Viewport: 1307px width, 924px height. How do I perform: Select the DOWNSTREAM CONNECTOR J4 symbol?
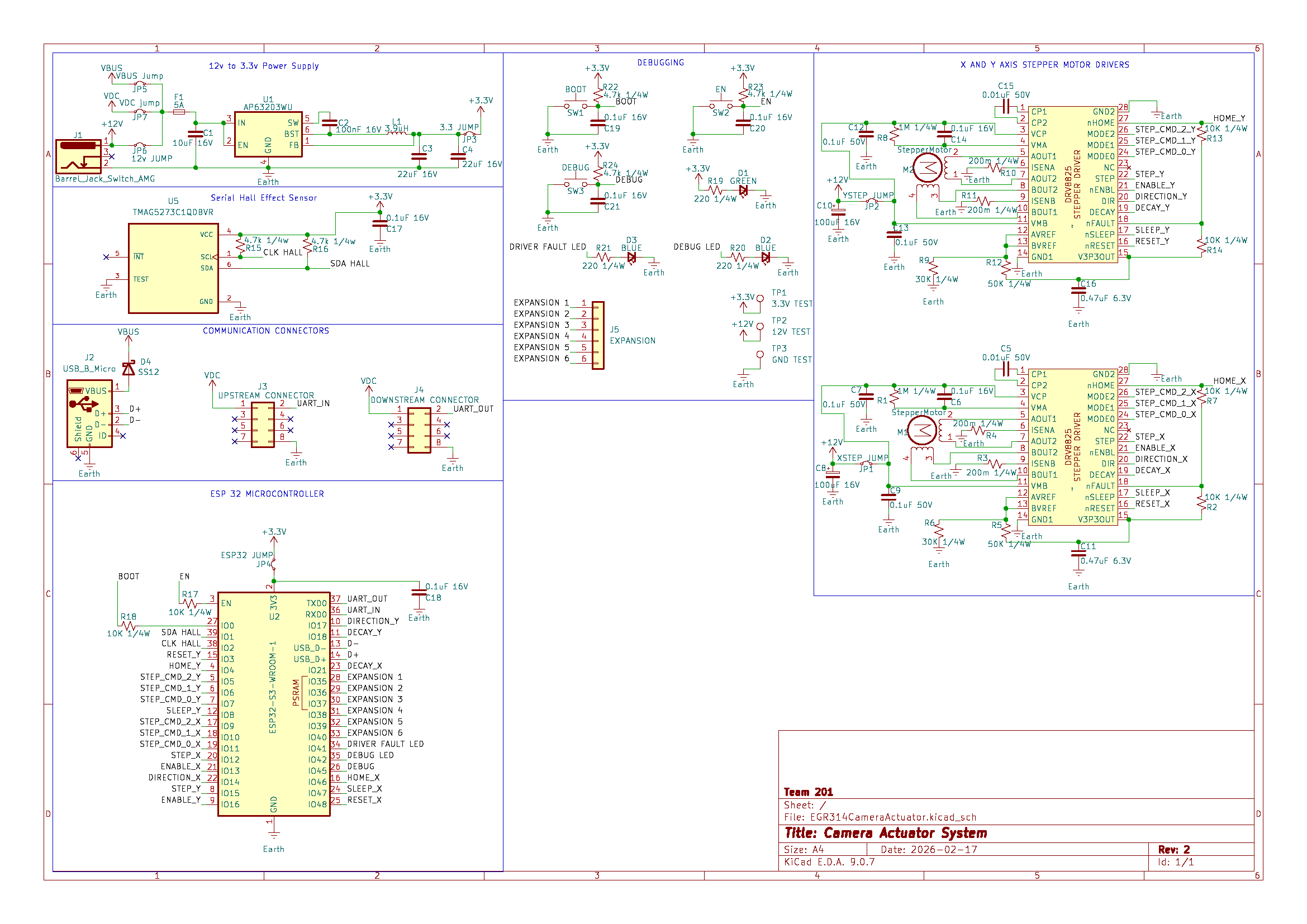pos(419,431)
